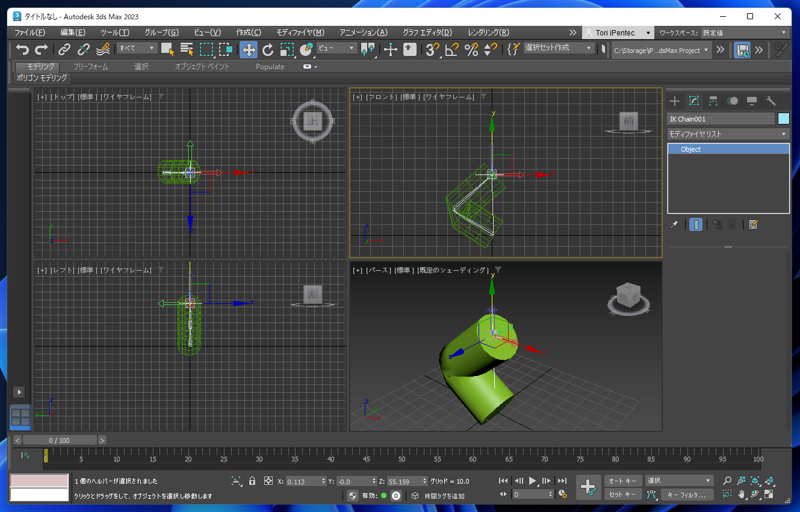This screenshot has height=512, width=800.
Task: Open the モディファイヤ(M) menu
Action: click(x=300, y=33)
